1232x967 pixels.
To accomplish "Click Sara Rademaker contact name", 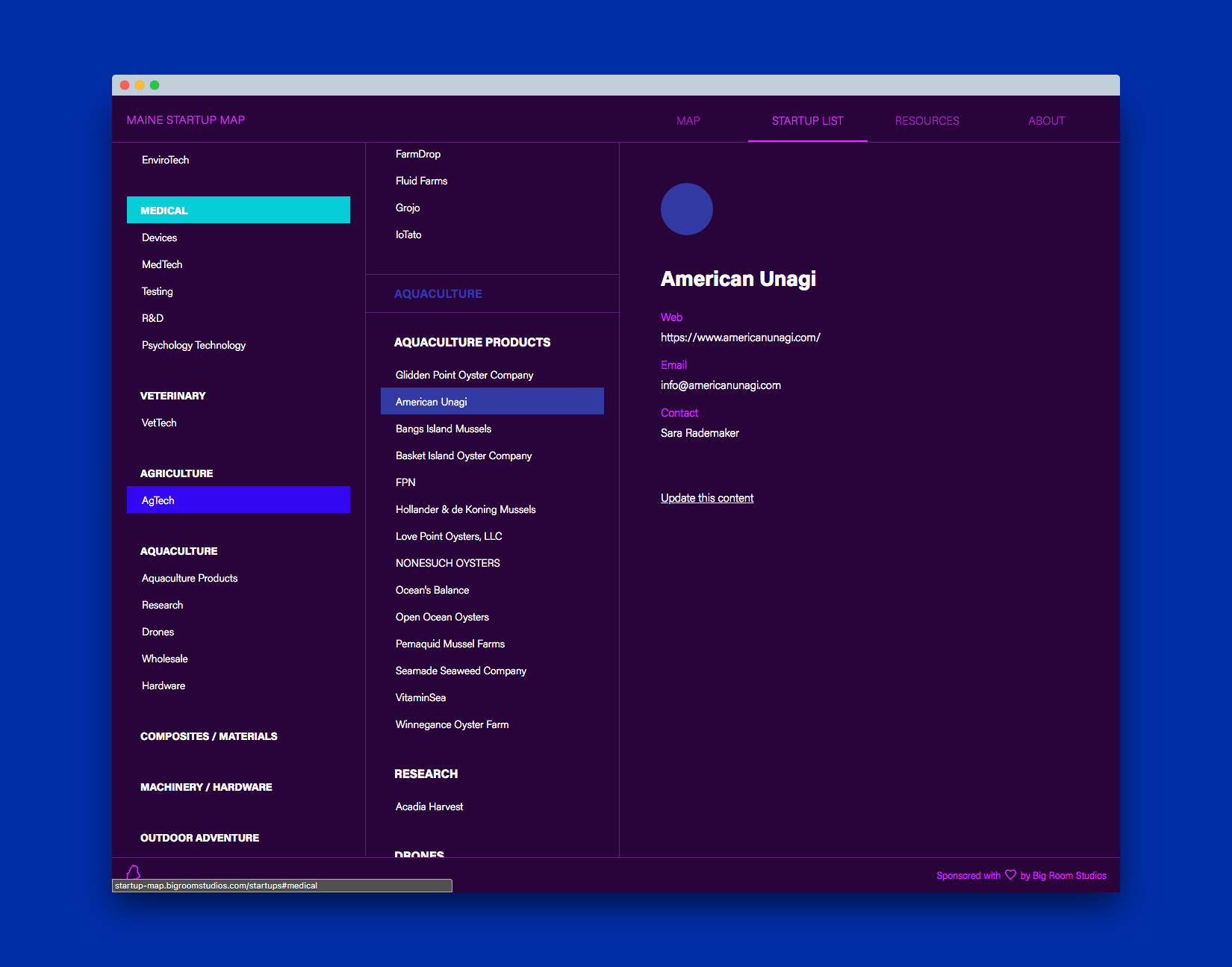I will pyautogui.click(x=700, y=433).
